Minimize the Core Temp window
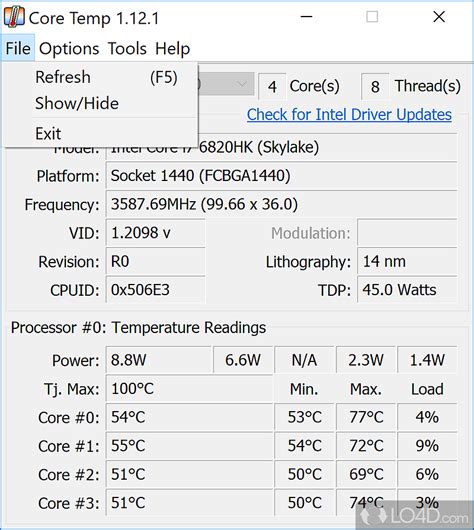Screen dimensions: 474x530 (x=306, y=17)
